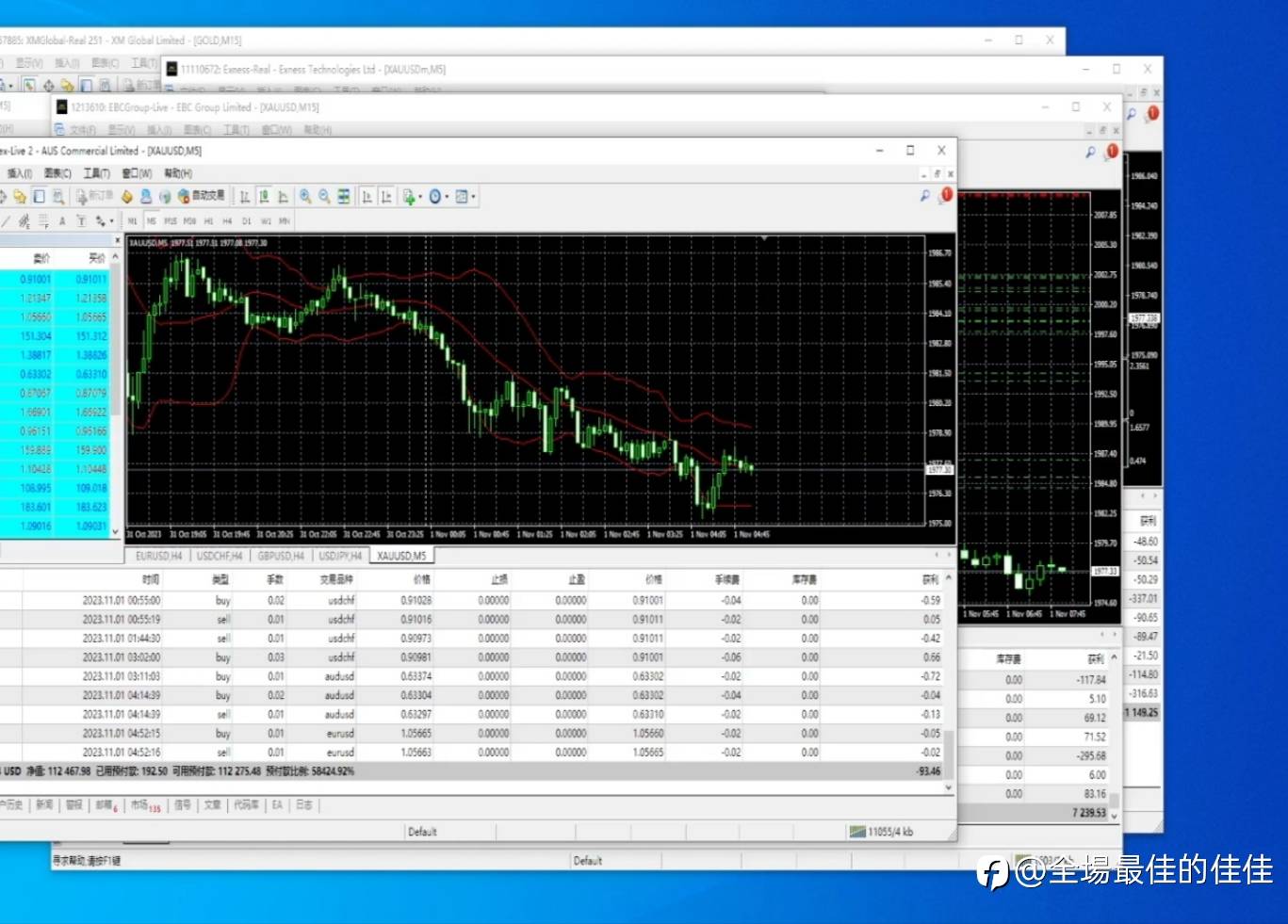Select the usdchf buy 0.03 order row

[x=471, y=657]
